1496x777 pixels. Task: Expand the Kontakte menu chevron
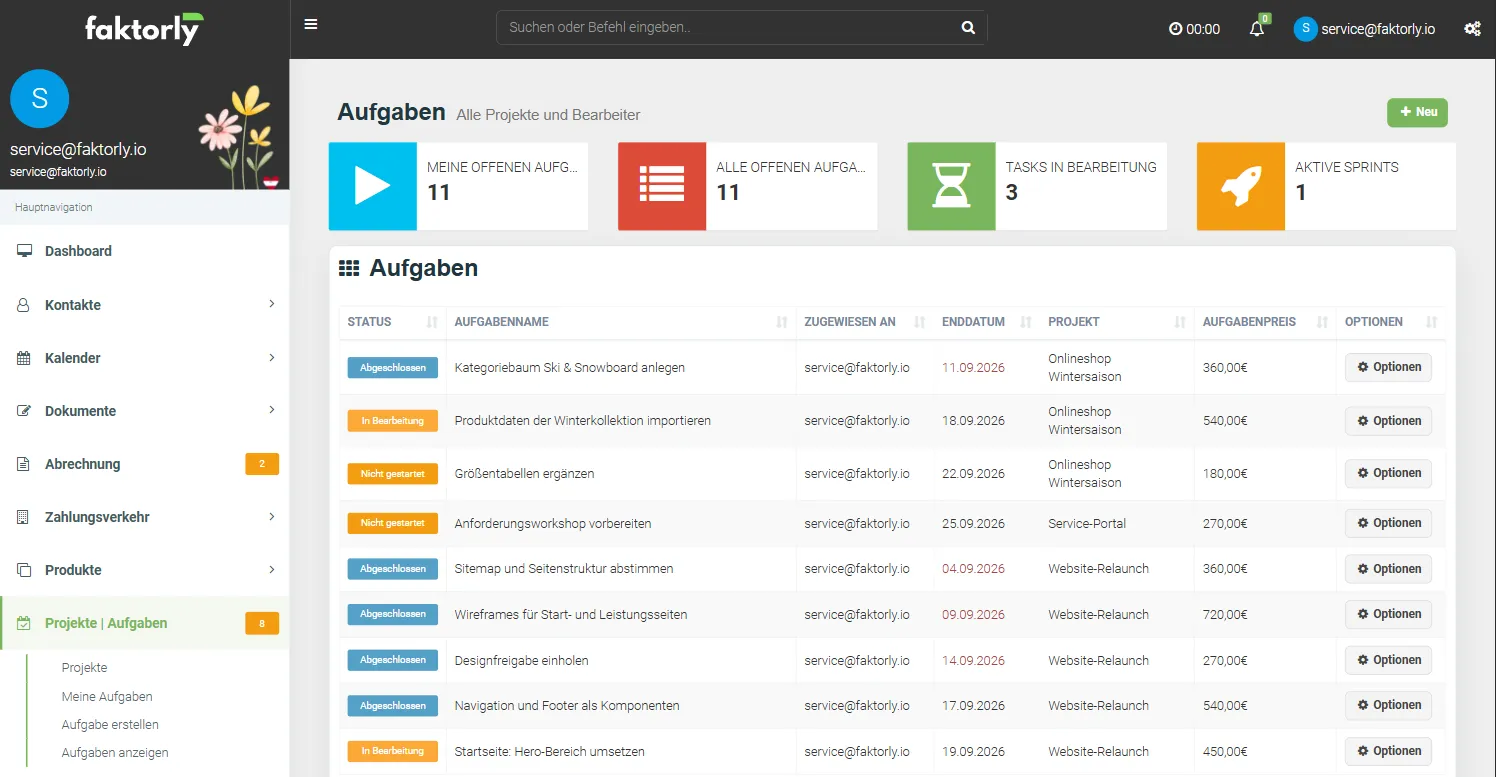(x=272, y=304)
